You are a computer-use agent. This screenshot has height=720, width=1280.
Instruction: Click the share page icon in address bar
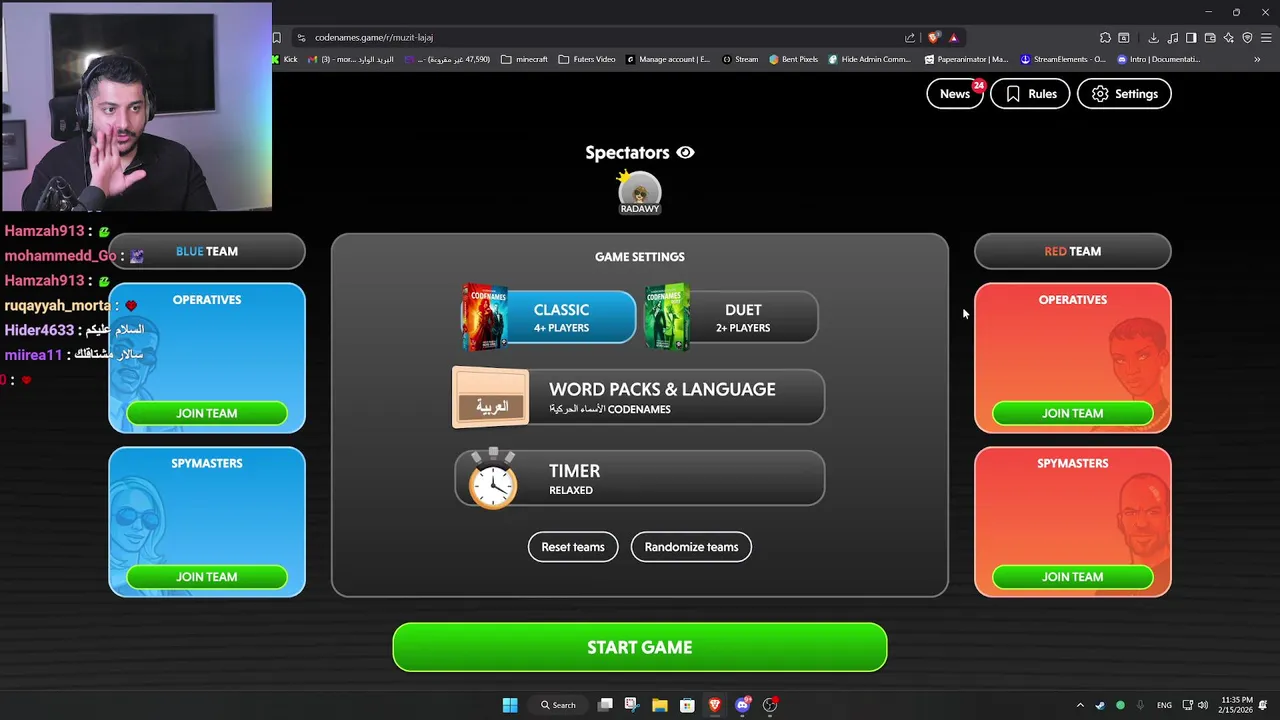[x=910, y=38]
